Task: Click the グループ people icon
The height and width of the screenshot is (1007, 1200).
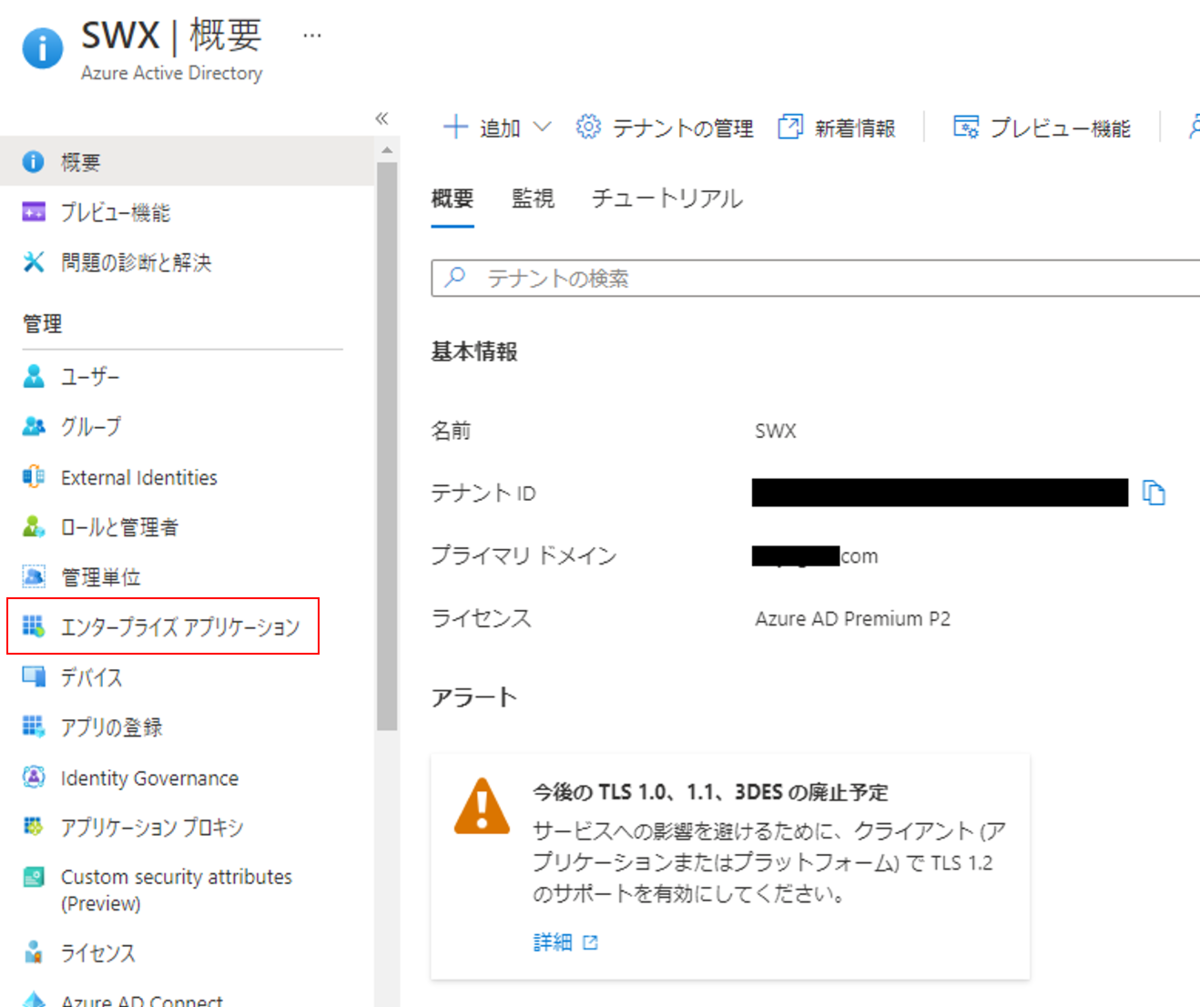Action: (x=34, y=427)
